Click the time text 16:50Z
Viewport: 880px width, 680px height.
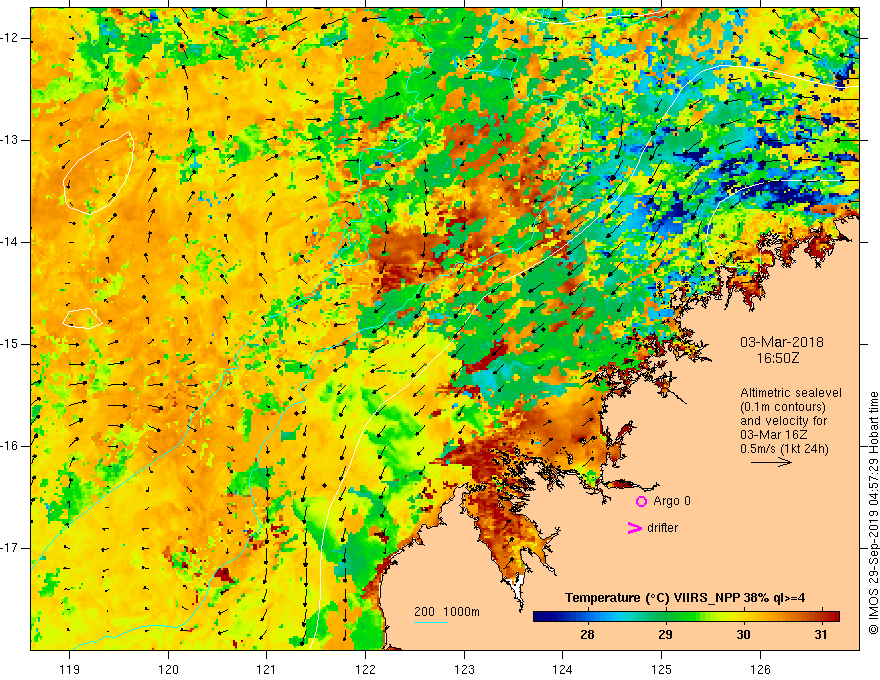coord(777,358)
